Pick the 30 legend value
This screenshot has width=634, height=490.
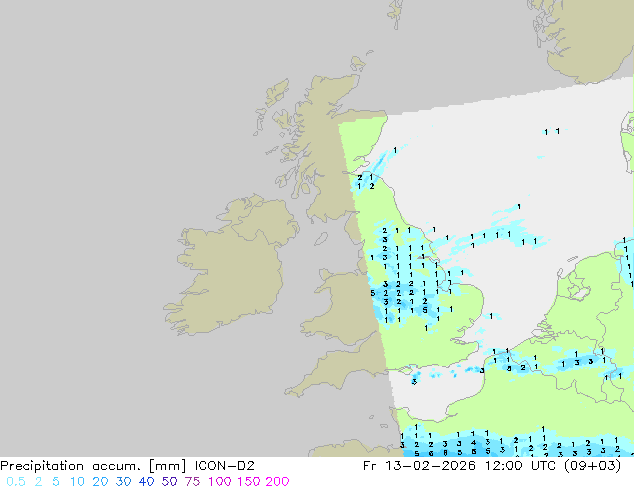coord(123,482)
